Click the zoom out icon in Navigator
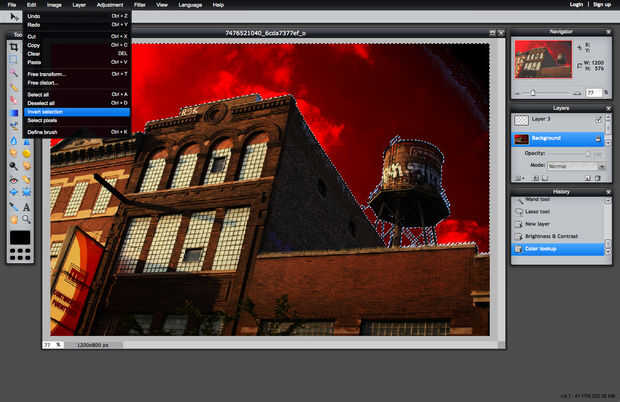This screenshot has height=402, width=620. 518,93
